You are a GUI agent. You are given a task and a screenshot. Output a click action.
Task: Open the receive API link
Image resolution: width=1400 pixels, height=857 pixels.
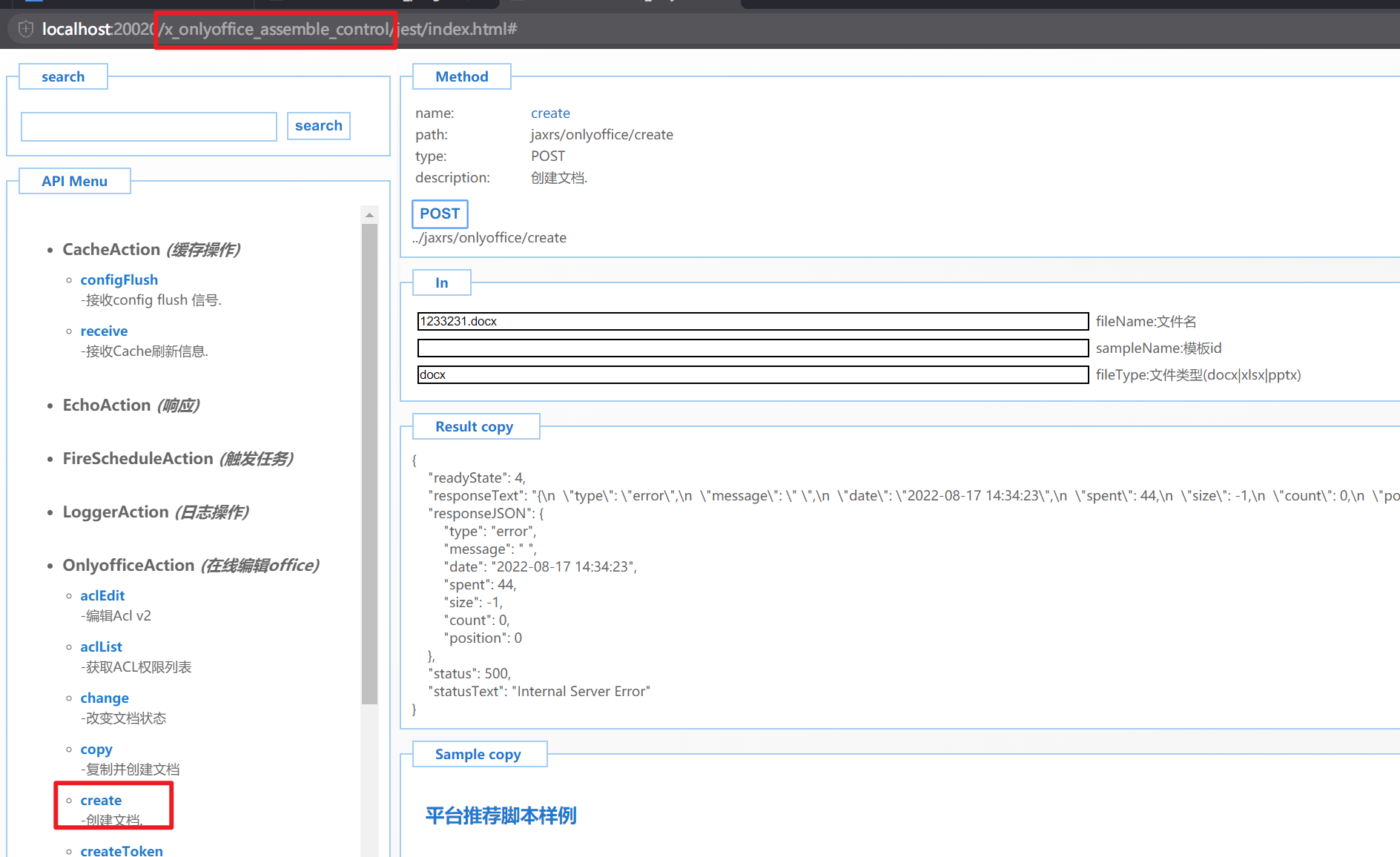104,331
